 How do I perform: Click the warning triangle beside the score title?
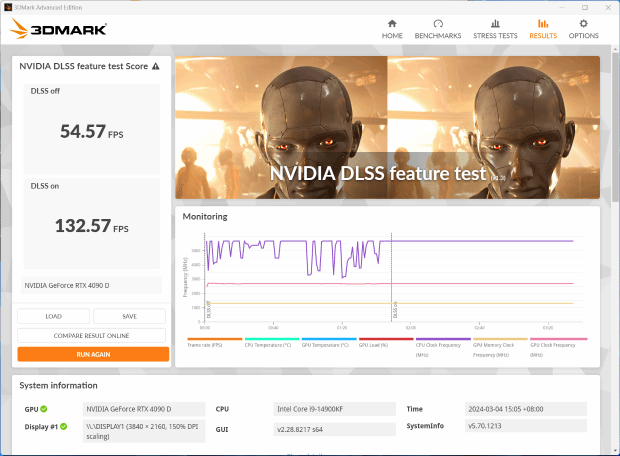coord(156,66)
